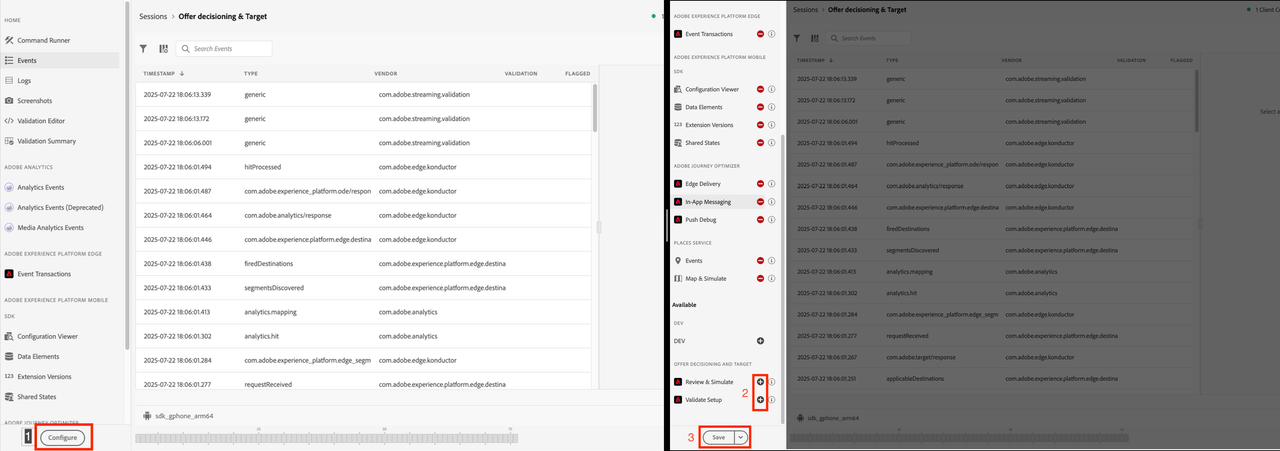Click inside the Search Events field
Viewport: 1280px width, 451px height.
click(x=230, y=48)
